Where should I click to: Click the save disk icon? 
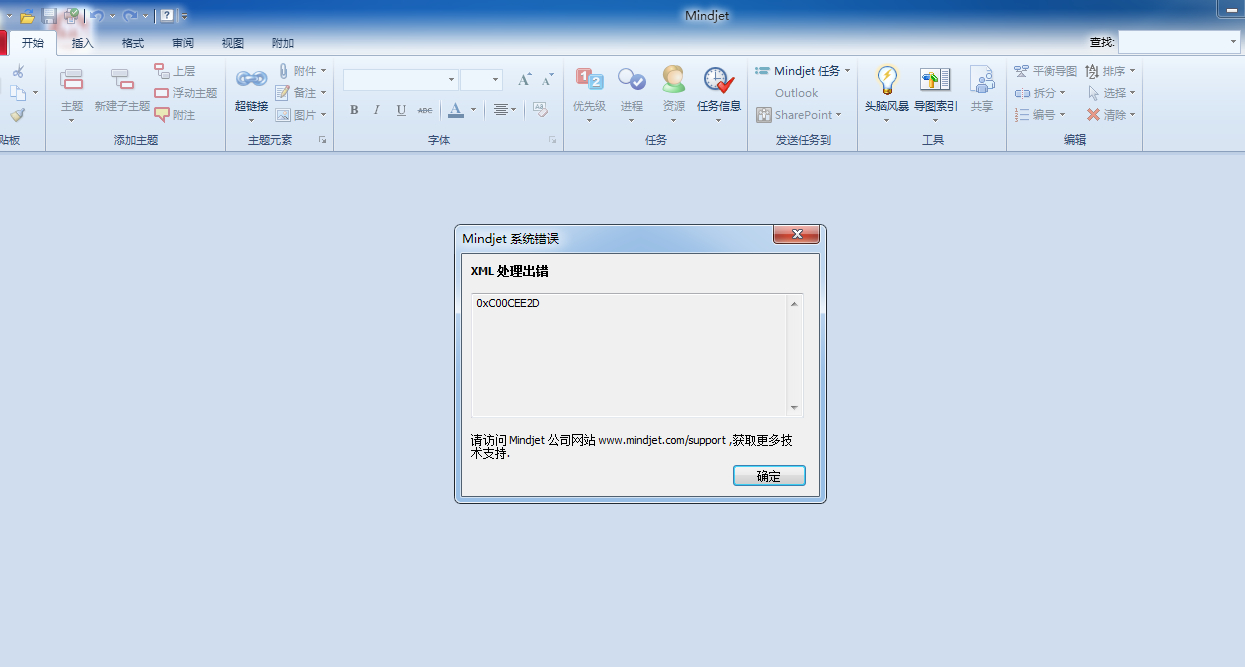[x=49, y=16]
